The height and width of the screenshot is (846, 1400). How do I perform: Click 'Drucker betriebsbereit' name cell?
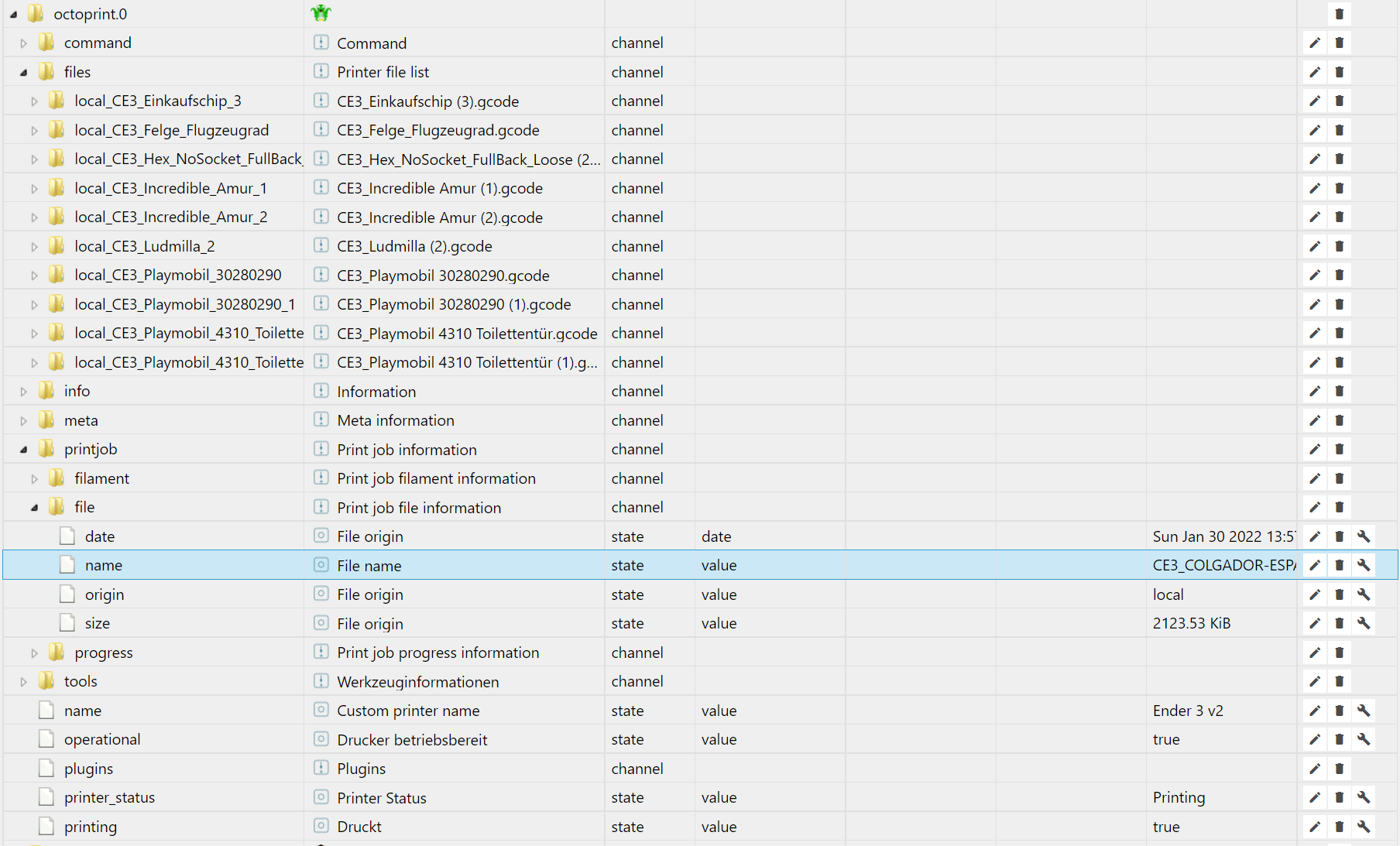point(412,739)
